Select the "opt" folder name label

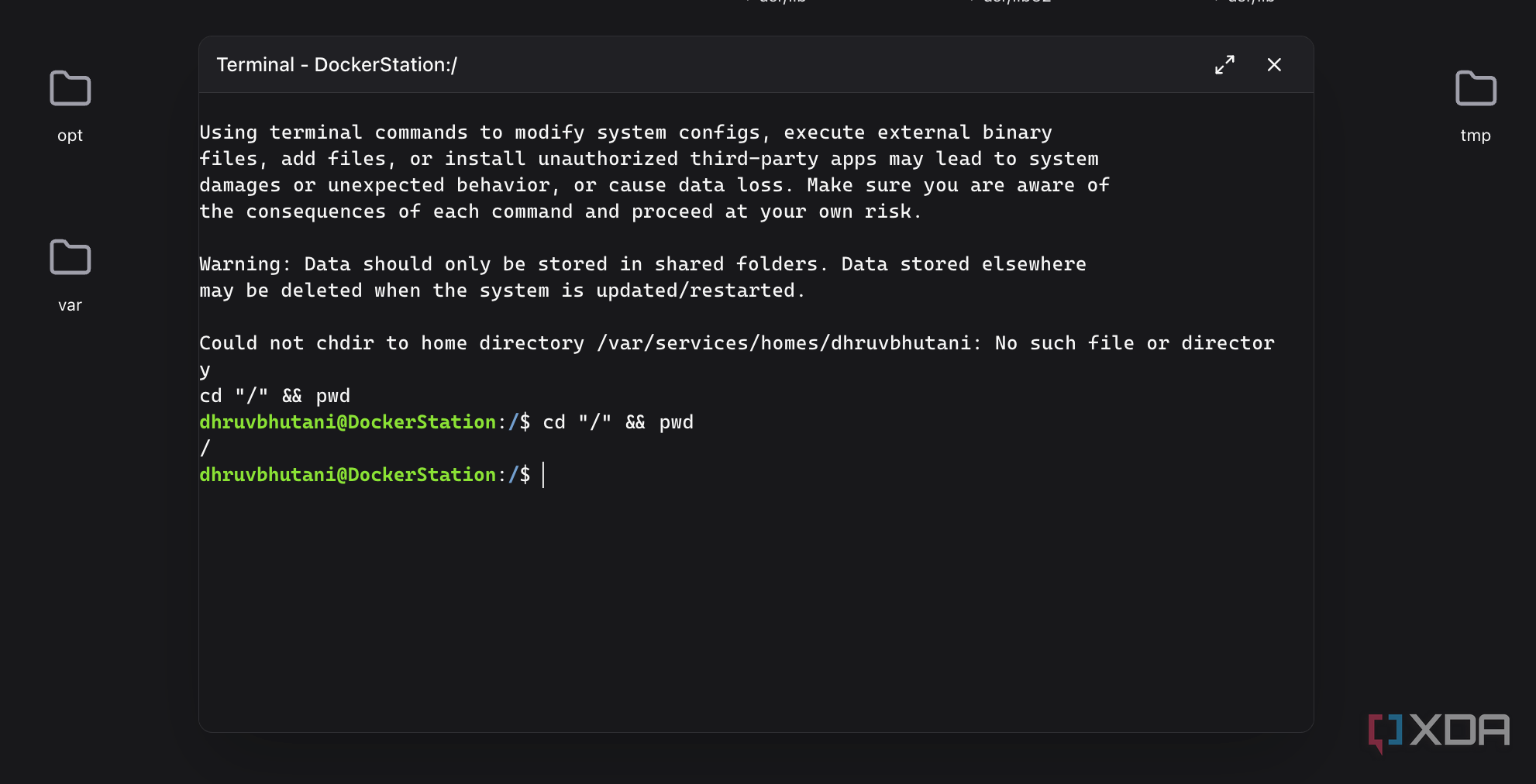[x=70, y=136]
